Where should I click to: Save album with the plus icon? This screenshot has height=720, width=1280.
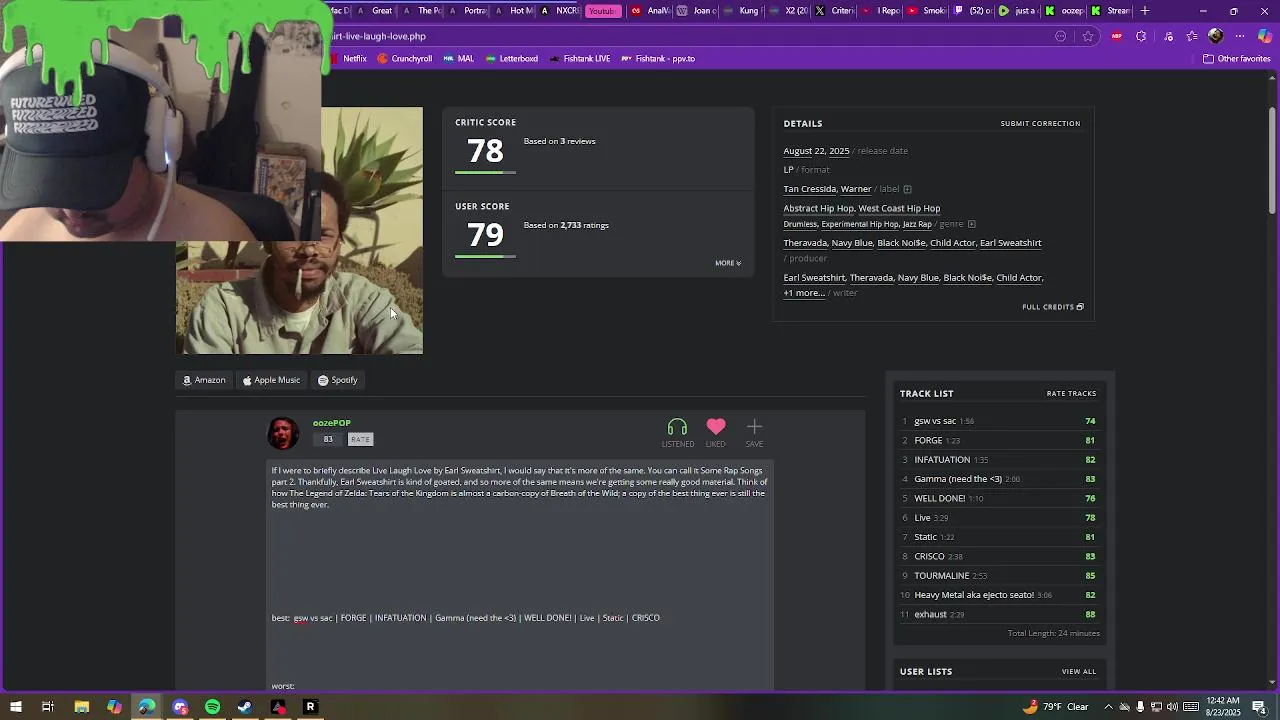click(754, 433)
